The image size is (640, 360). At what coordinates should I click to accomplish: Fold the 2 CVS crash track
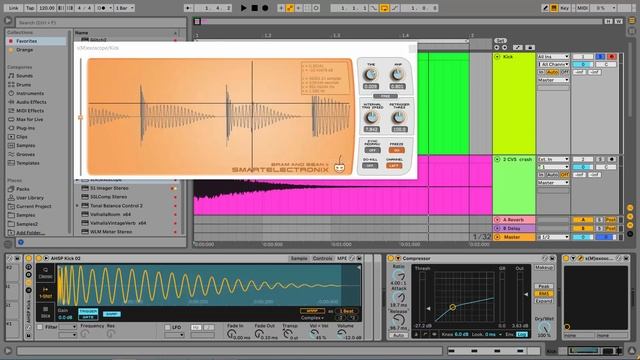(497, 159)
